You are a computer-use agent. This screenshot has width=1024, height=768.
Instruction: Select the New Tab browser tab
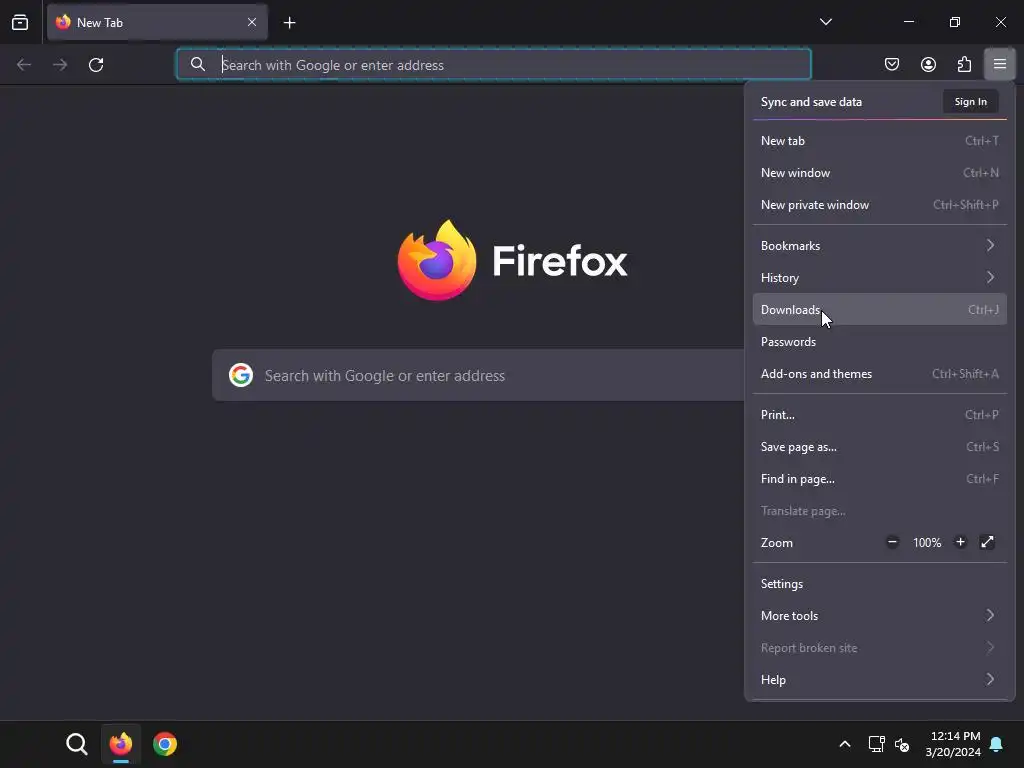(x=157, y=22)
